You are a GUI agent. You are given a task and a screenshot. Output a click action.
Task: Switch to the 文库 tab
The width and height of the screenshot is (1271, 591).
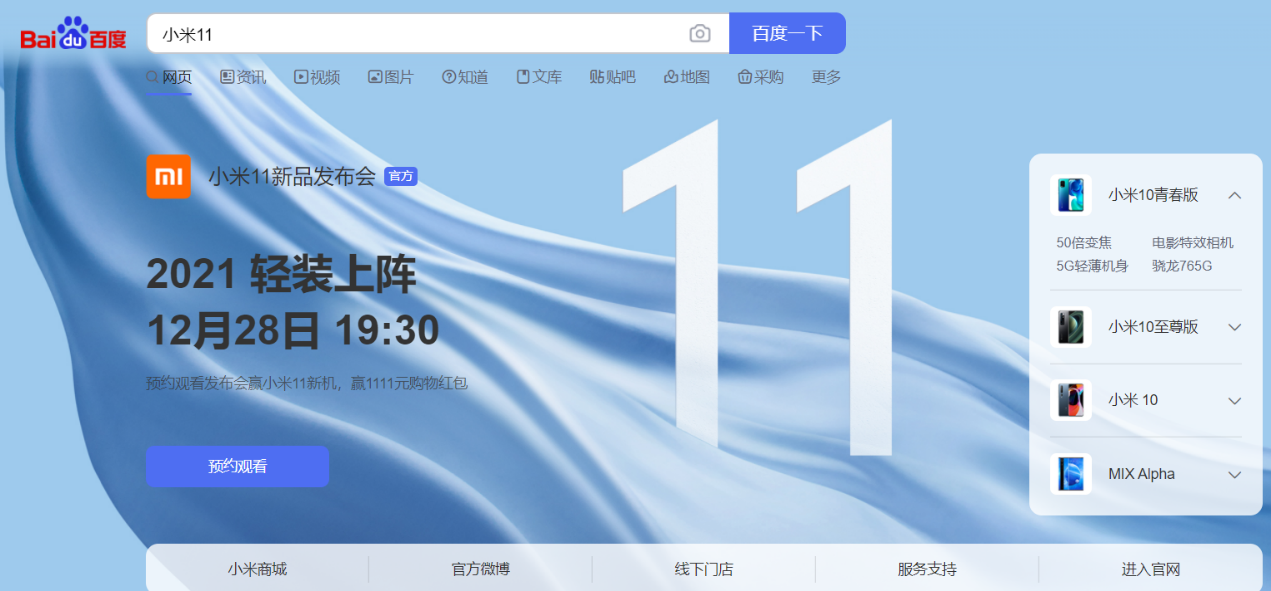[x=539, y=77]
